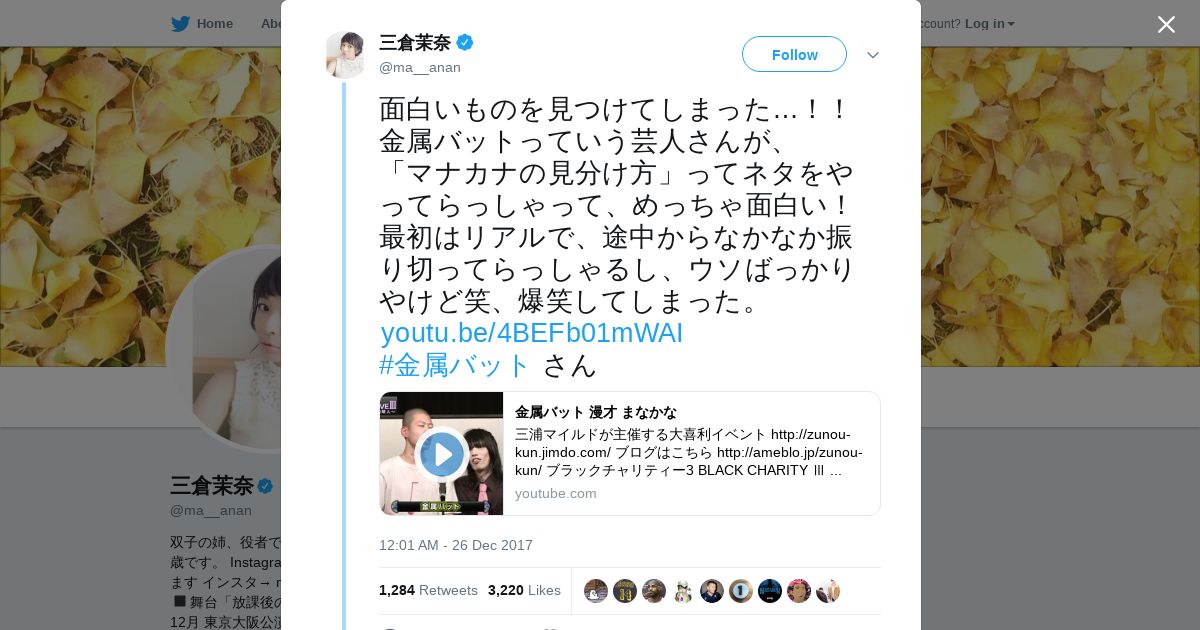Expand the tweet options chevron menu

(873, 55)
